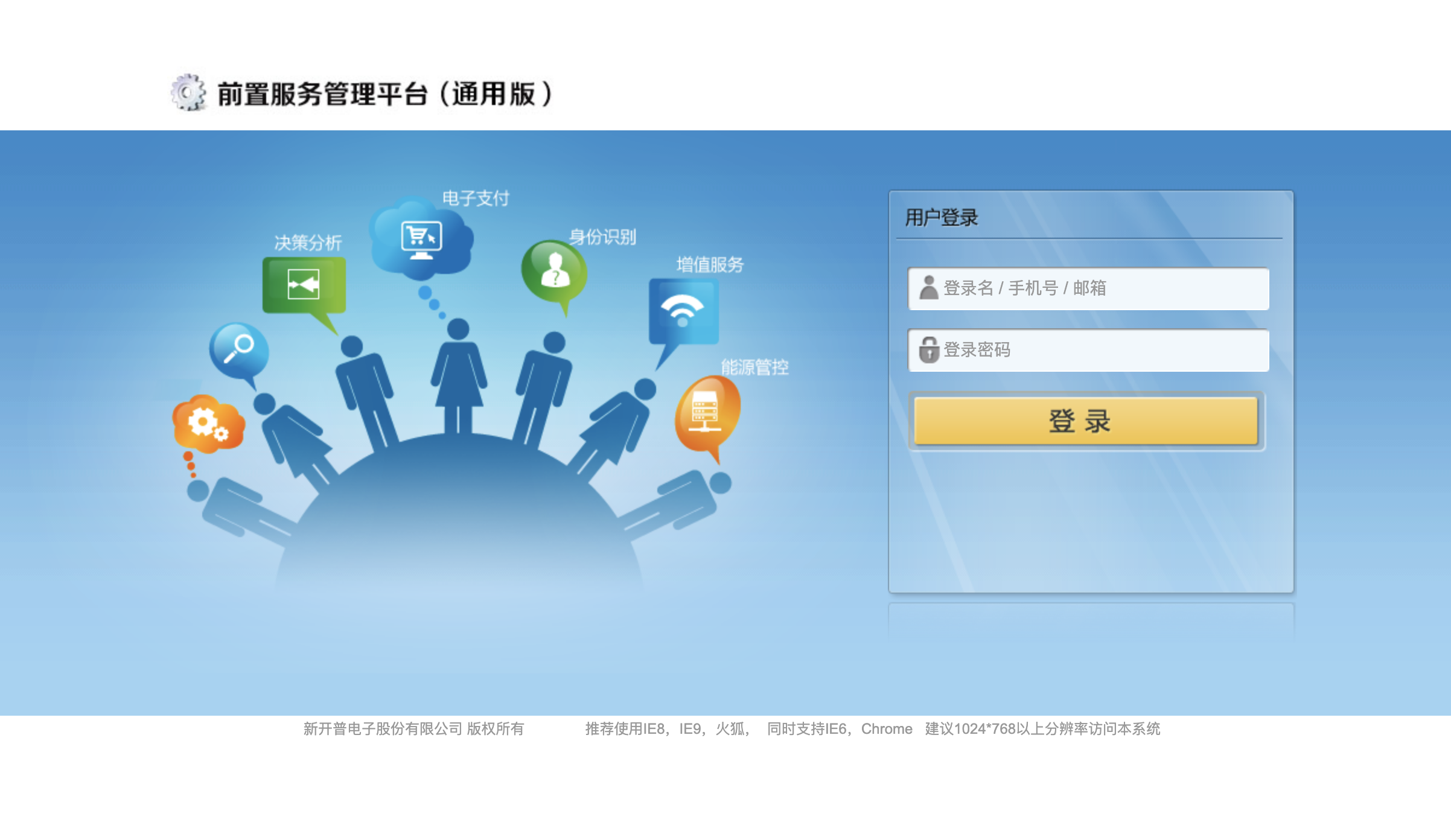
Task: Click the green identity recognition person bubble
Action: click(x=554, y=272)
